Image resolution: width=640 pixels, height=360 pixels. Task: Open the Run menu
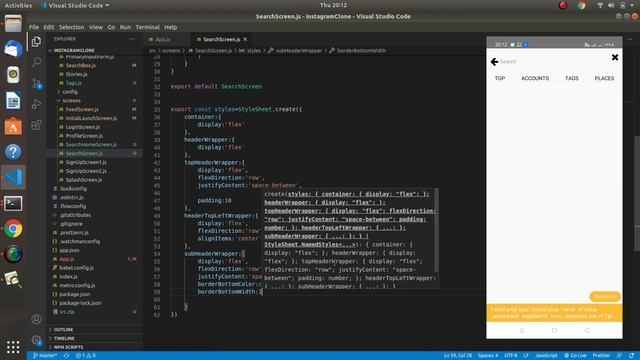pos(125,27)
